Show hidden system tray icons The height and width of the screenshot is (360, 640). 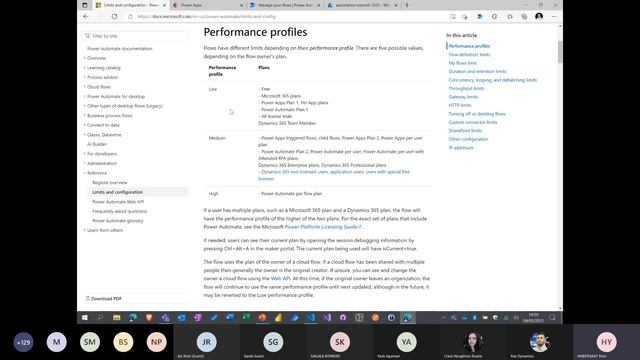(x=444, y=317)
